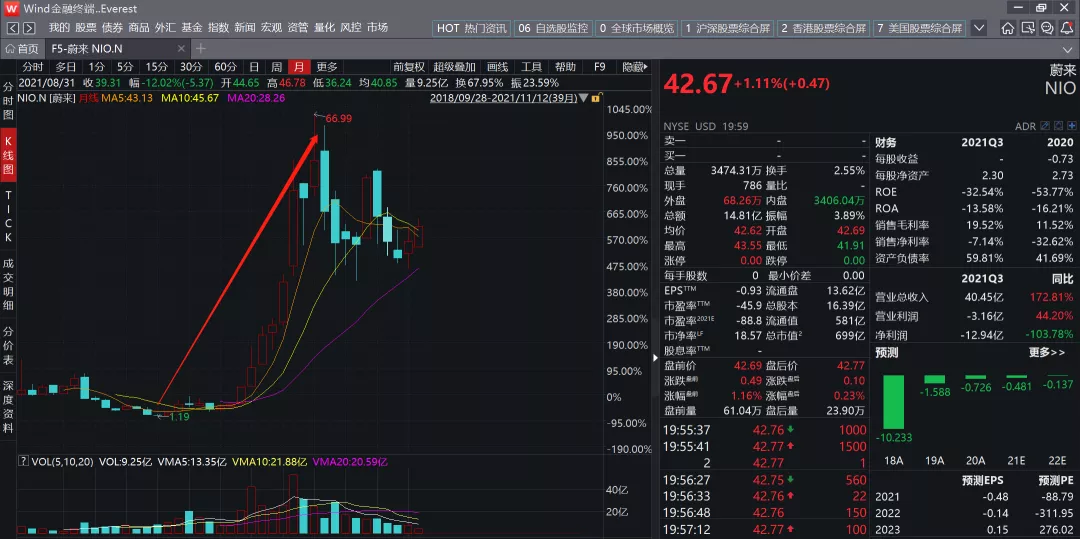Open the 前复权 adjustment dropdown
This screenshot has width=1080, height=539.
point(409,67)
